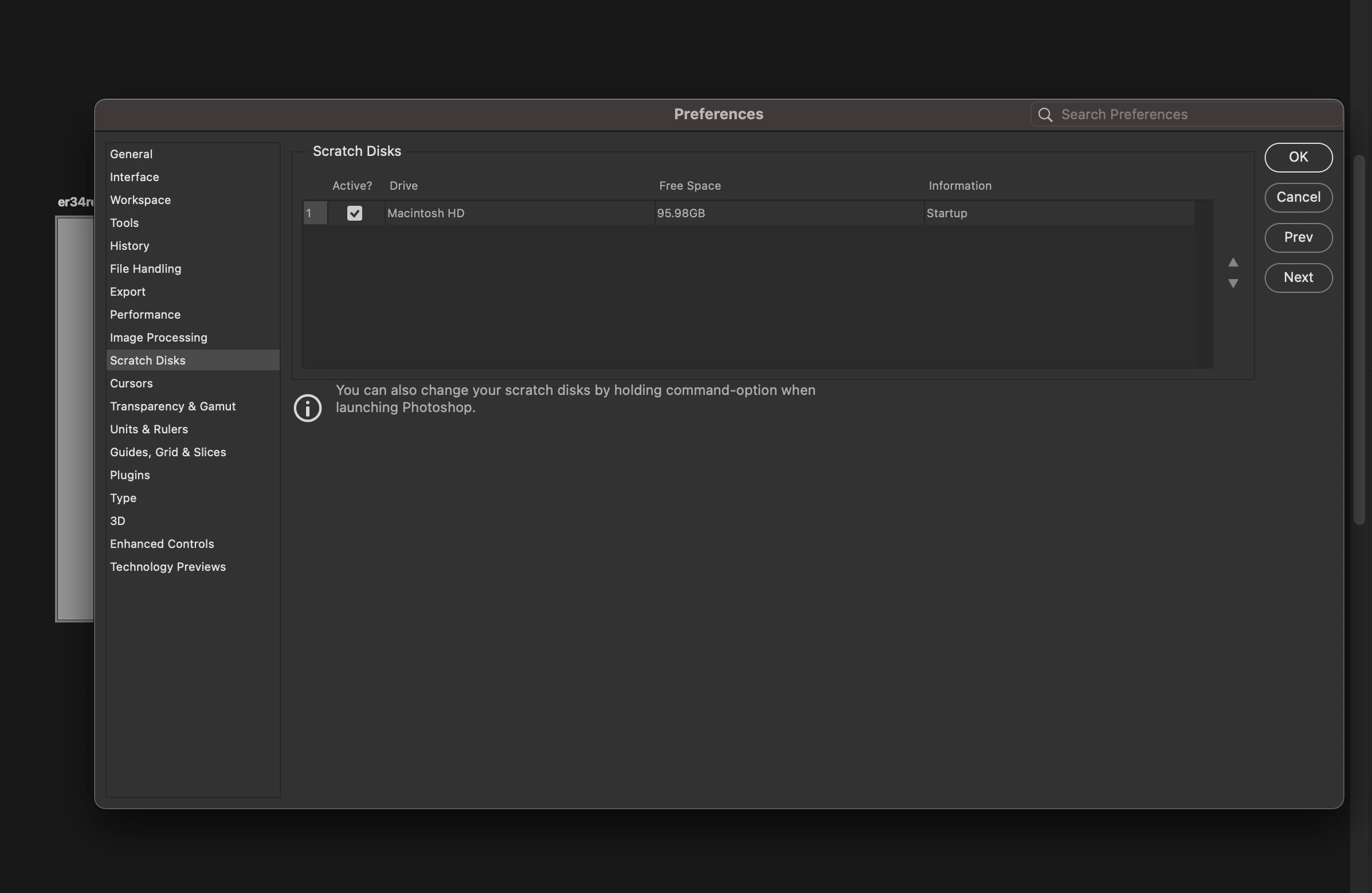Viewport: 1372px width, 893px height.
Task: Click the Prev button
Action: (1298, 237)
